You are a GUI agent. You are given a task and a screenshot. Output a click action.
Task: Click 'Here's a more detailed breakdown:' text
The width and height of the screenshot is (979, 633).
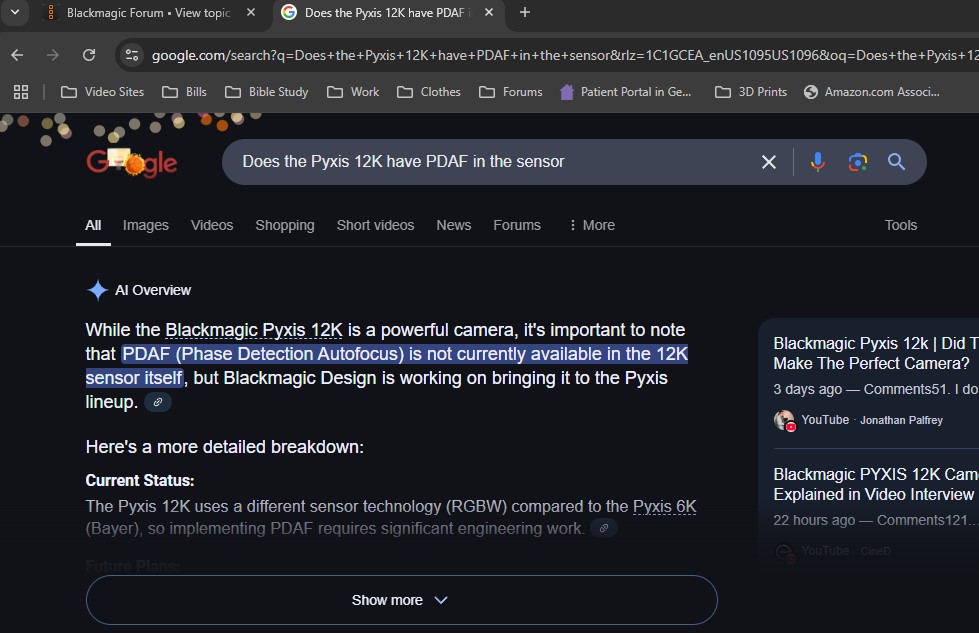[225, 447]
